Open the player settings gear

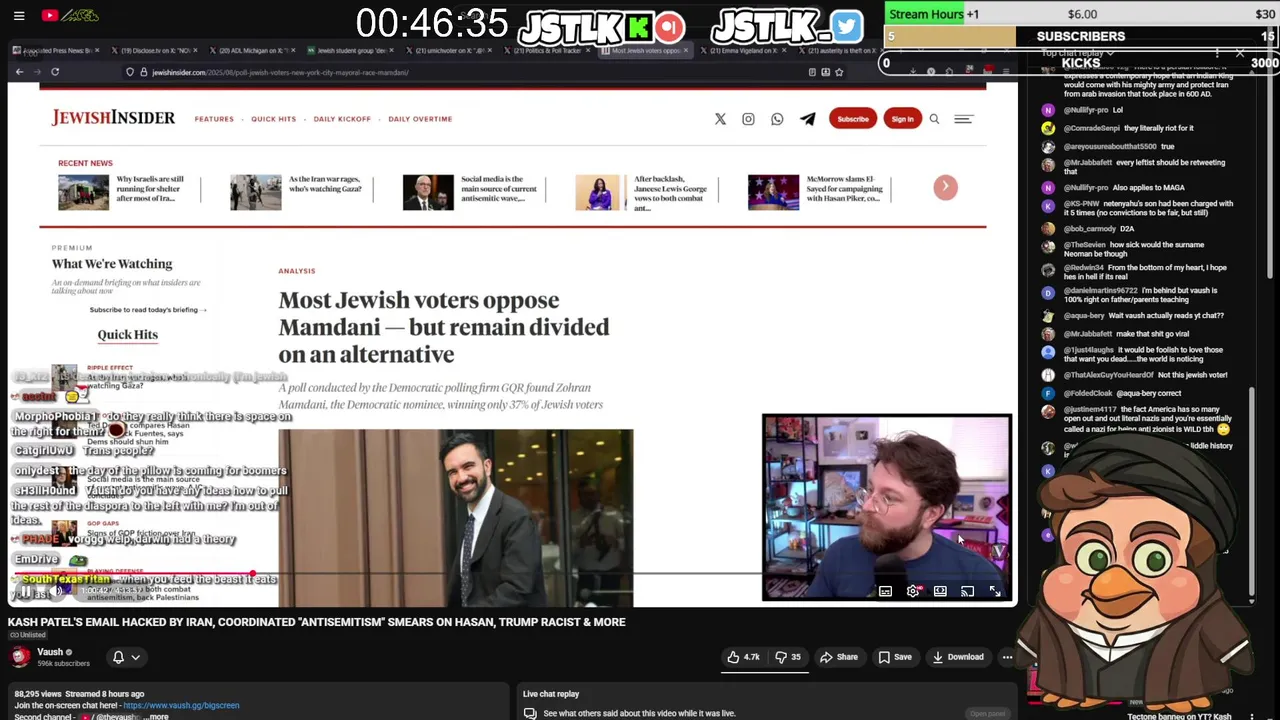(912, 591)
